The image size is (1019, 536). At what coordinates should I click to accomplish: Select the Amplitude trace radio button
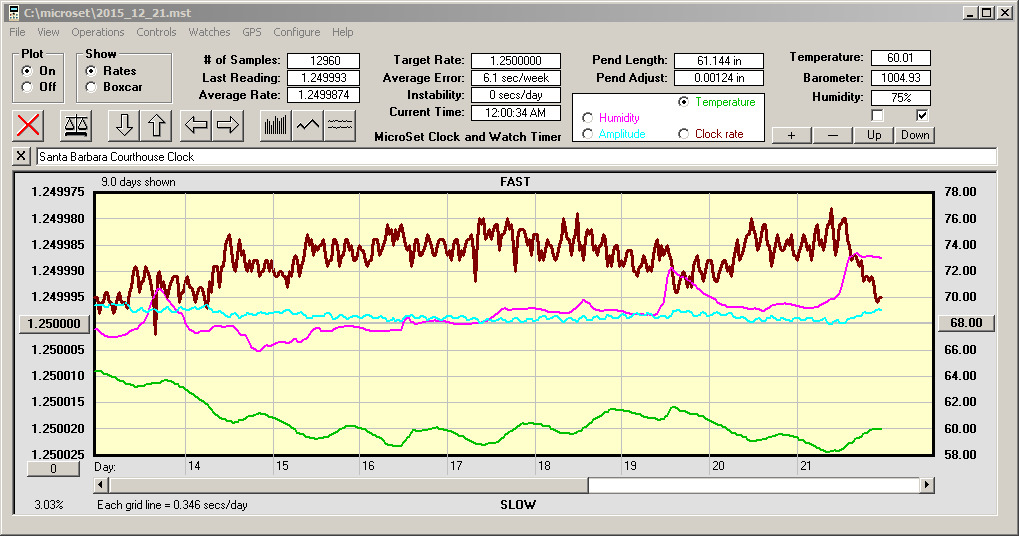587,134
